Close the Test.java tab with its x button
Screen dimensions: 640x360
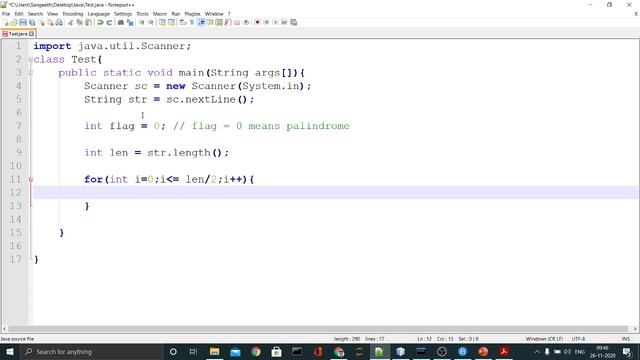click(x=31, y=34)
